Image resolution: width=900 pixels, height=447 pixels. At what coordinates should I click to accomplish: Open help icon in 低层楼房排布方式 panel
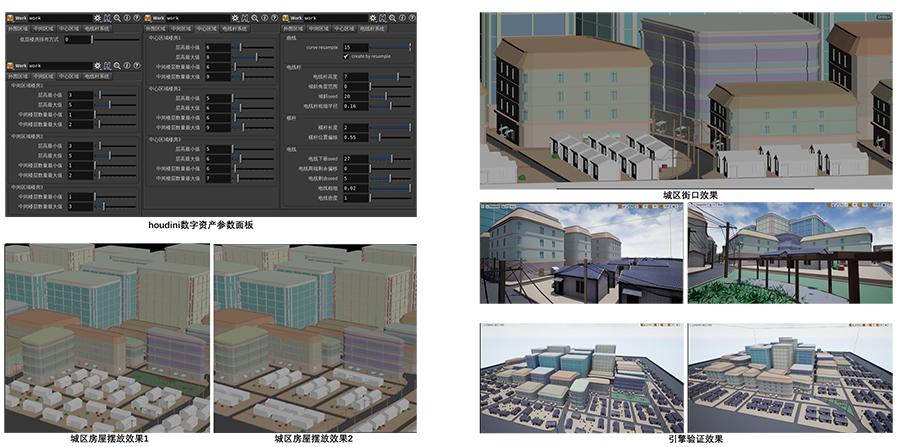136,18
